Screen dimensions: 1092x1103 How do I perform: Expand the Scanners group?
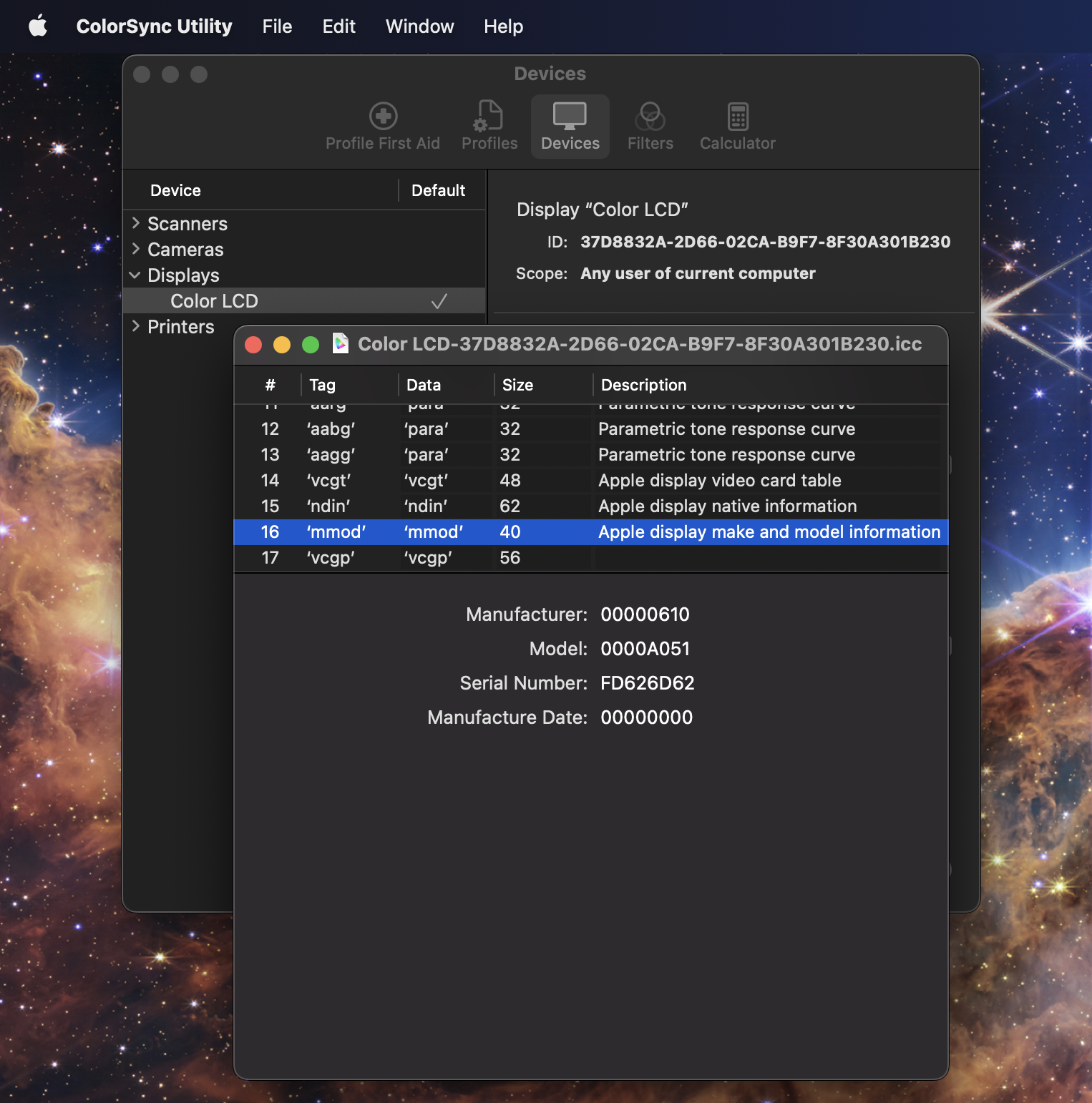pyautogui.click(x=135, y=223)
